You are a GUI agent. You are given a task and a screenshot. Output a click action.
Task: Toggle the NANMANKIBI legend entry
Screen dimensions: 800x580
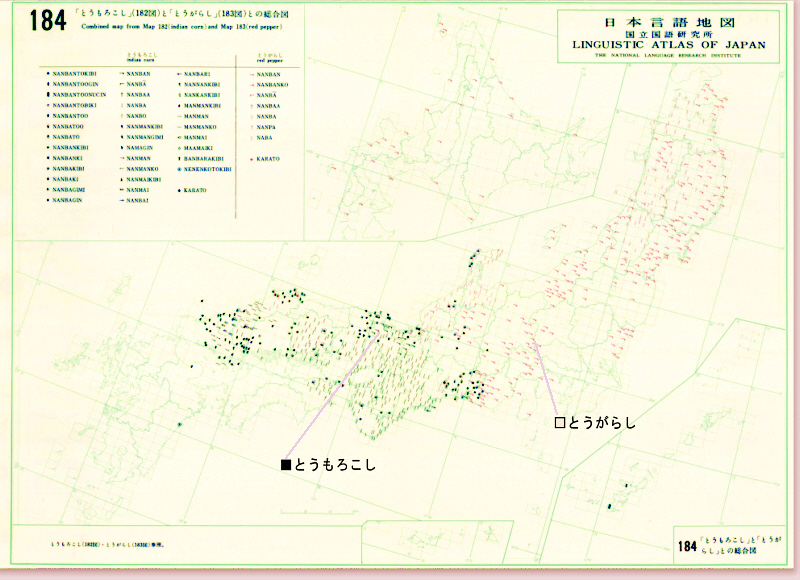[122, 126]
